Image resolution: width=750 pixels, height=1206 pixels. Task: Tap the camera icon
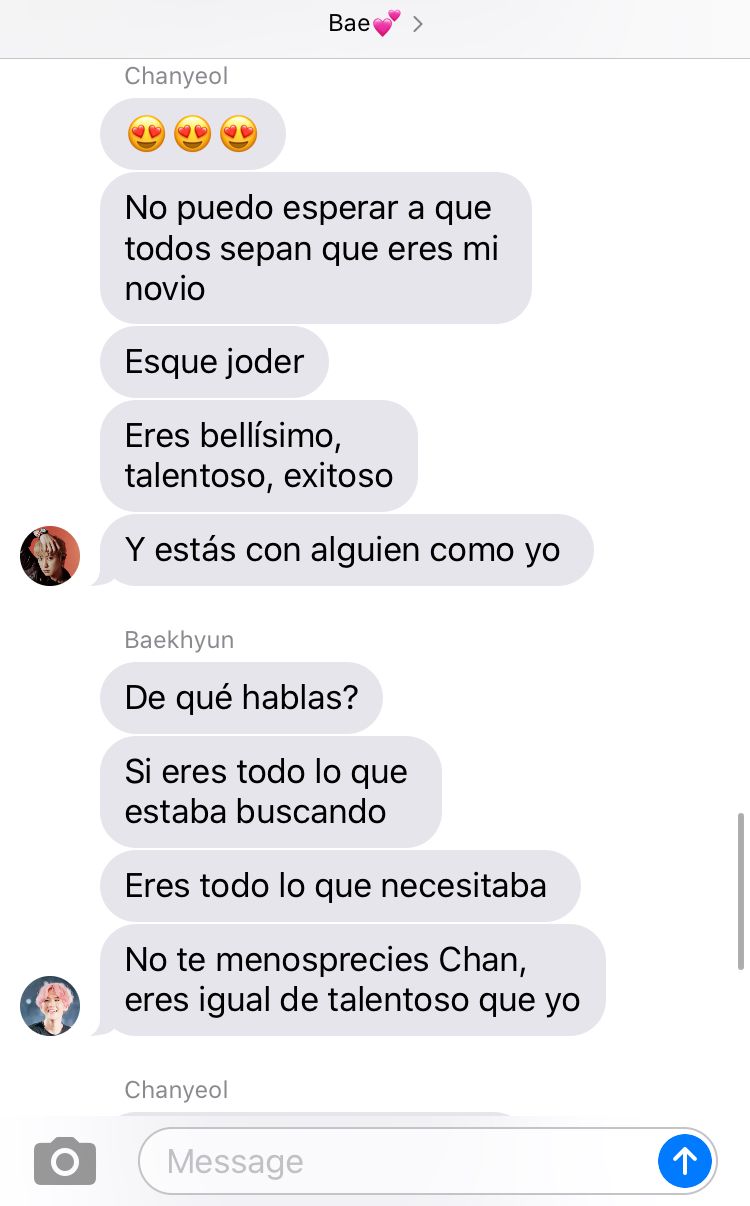click(65, 1161)
